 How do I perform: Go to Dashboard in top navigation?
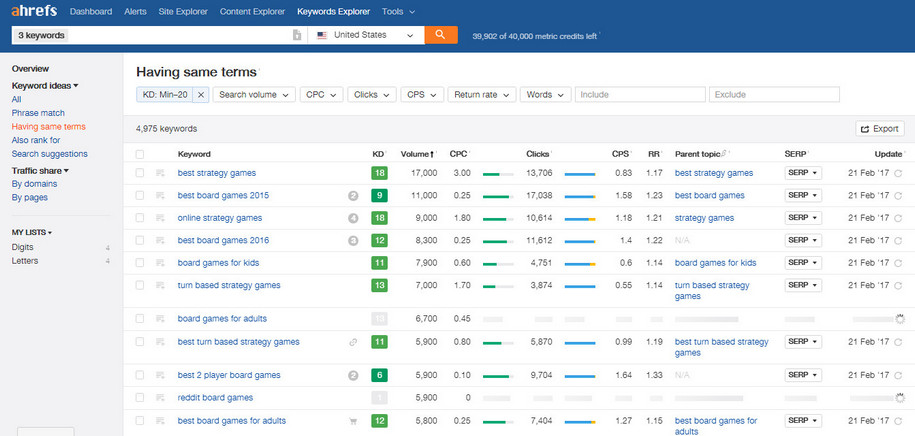(91, 11)
